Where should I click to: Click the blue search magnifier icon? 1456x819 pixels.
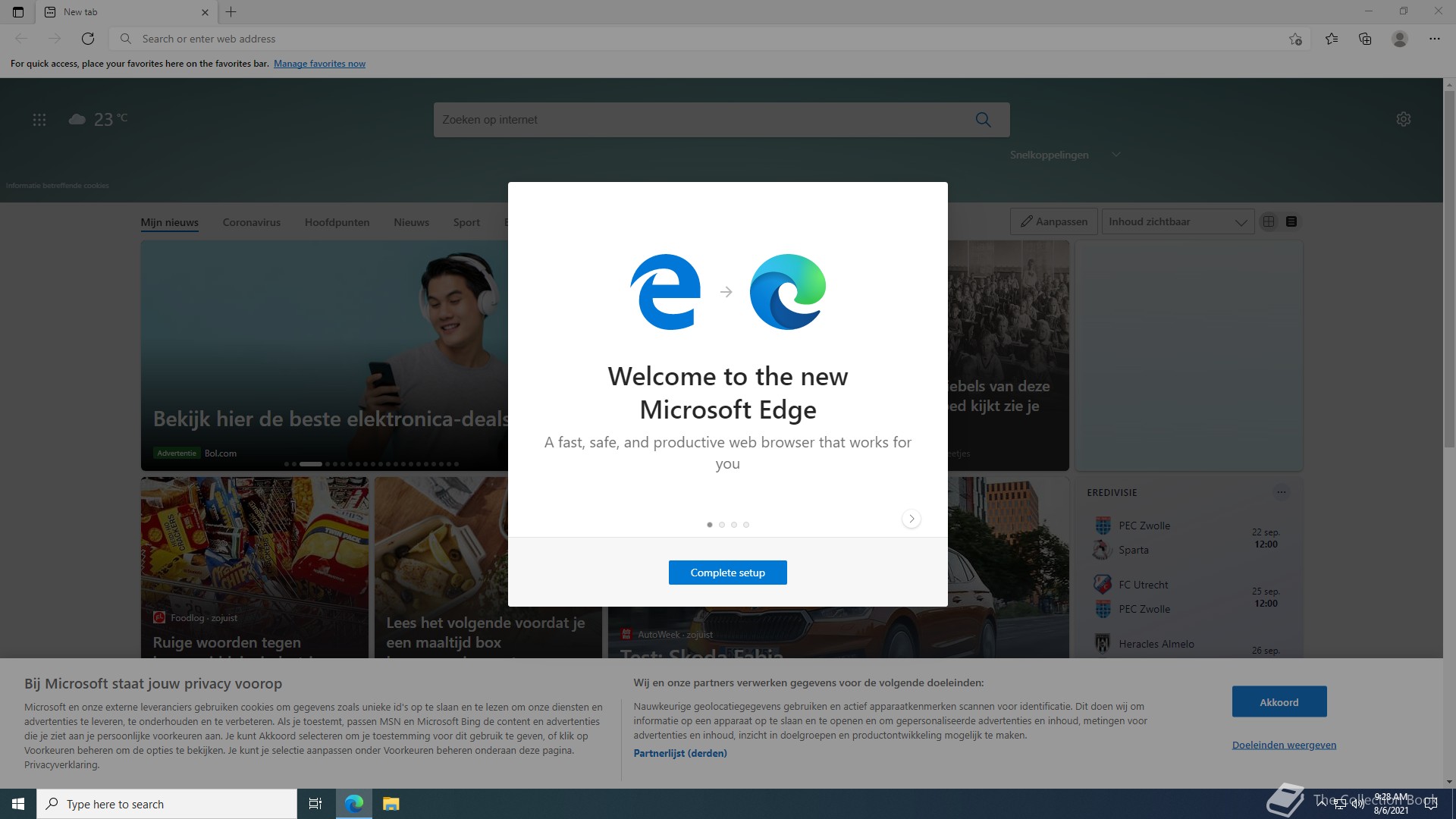tap(984, 120)
